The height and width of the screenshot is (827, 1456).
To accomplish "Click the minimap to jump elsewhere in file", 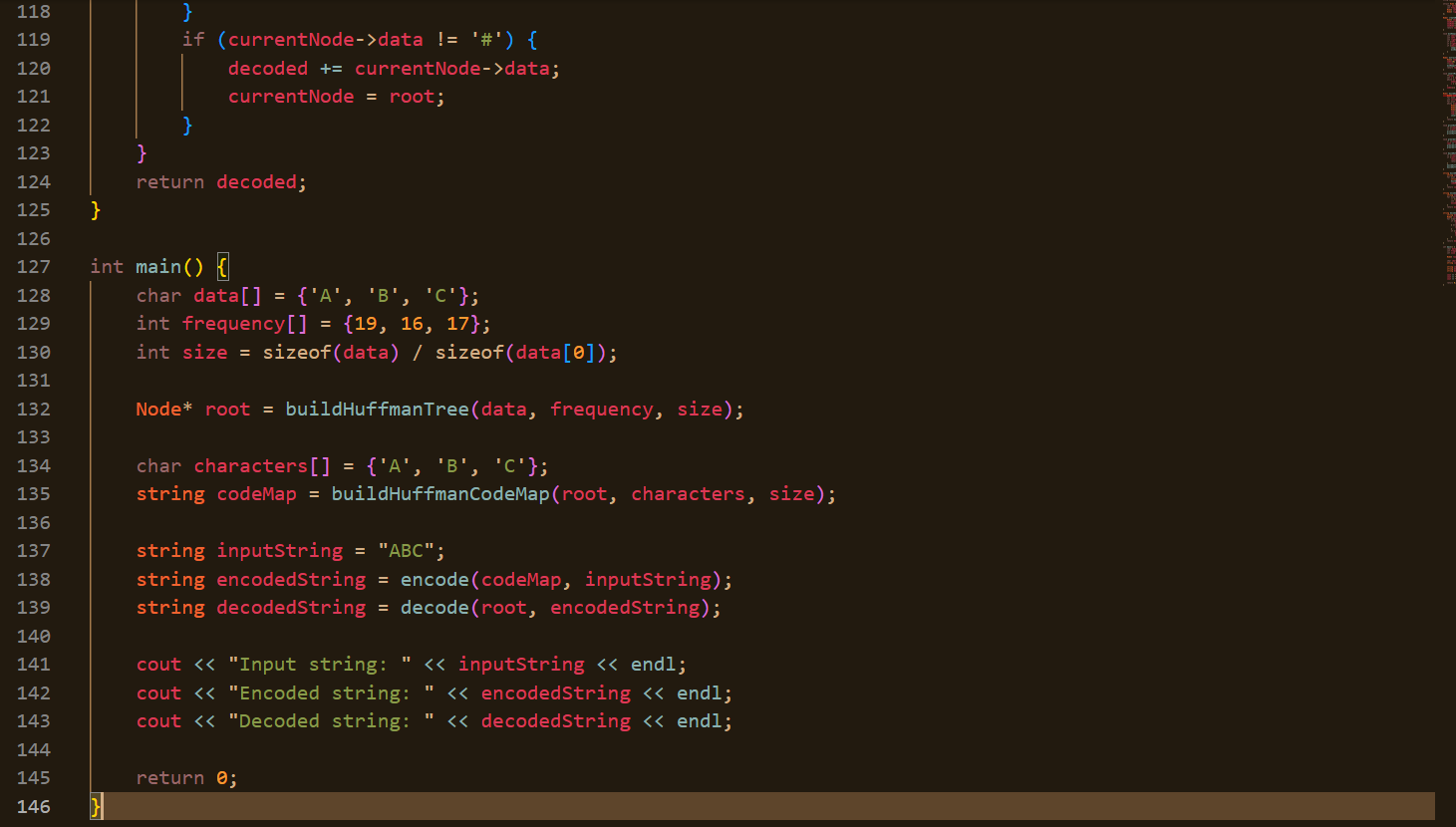I will click(x=1447, y=299).
